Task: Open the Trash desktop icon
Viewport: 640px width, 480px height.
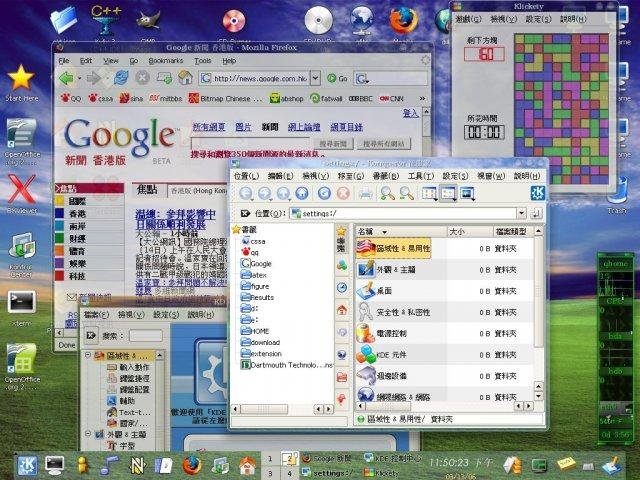Action: (x=617, y=196)
